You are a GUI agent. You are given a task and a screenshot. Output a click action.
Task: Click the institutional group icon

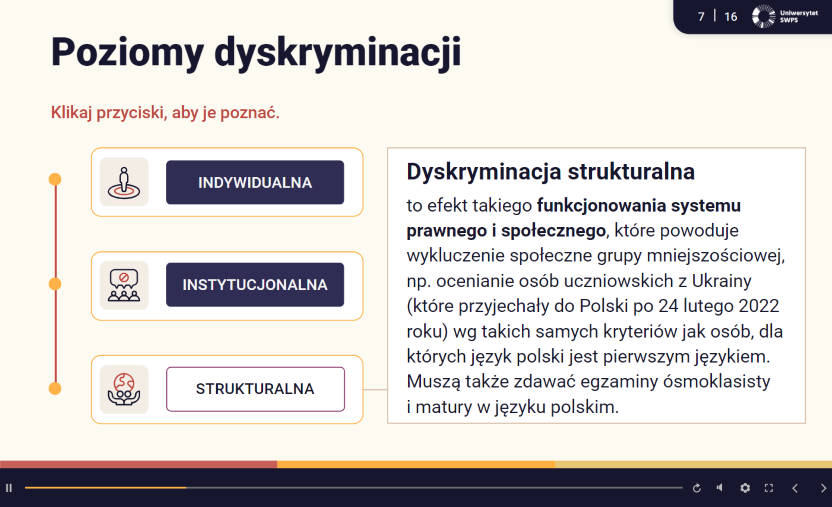click(x=124, y=285)
